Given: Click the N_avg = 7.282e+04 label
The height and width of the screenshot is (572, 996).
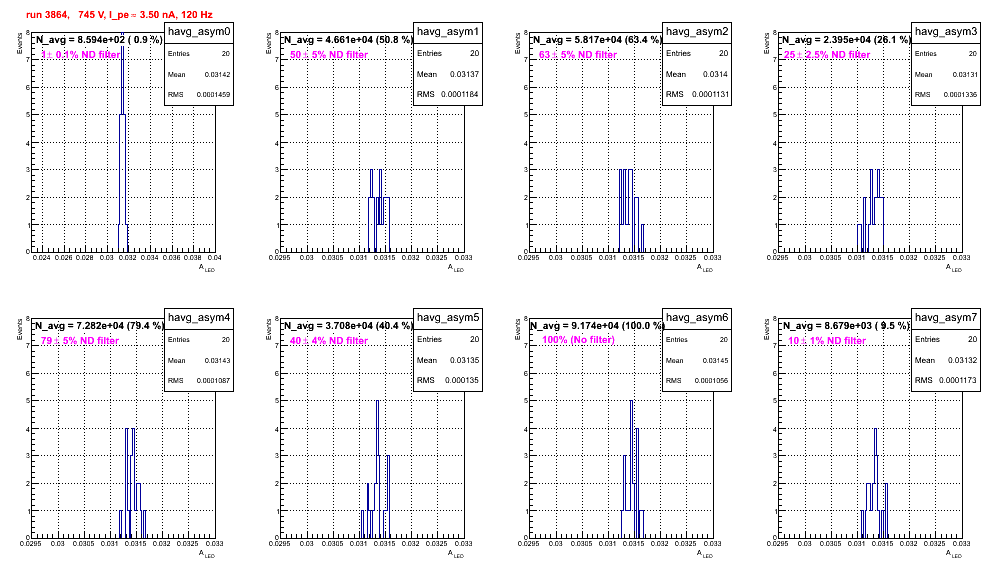Looking at the screenshot, I should [98, 326].
